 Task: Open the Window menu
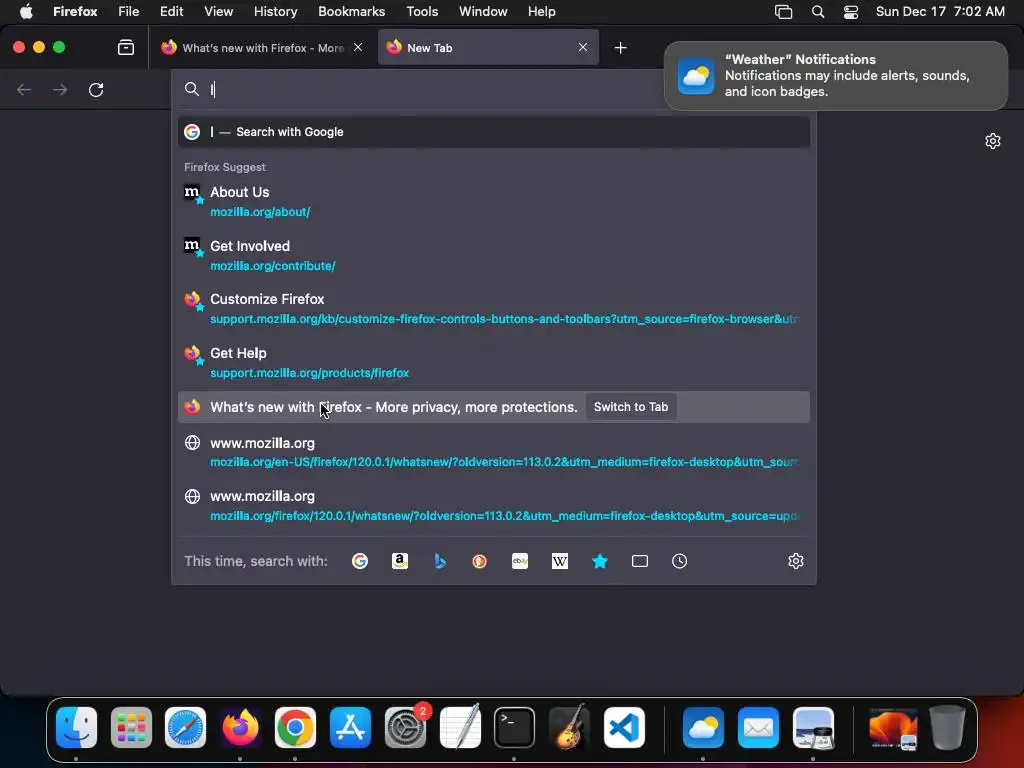(483, 12)
